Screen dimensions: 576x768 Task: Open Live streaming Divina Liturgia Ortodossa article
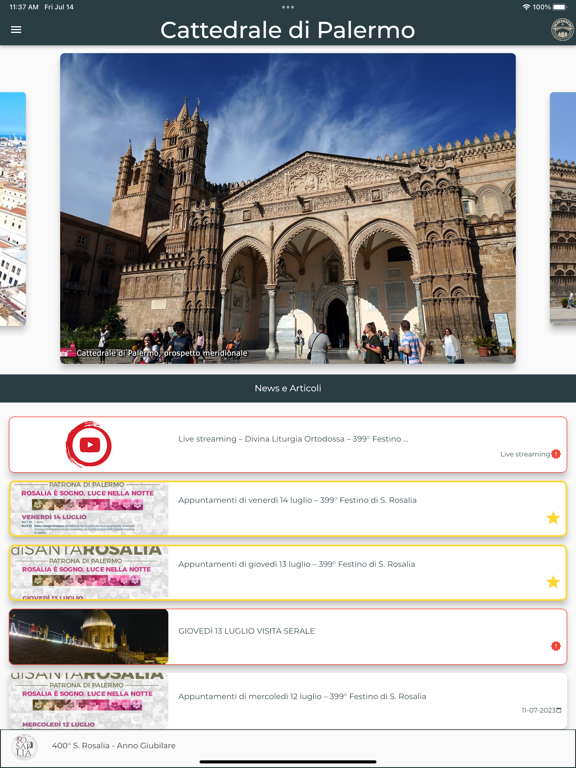pyautogui.click(x=288, y=445)
